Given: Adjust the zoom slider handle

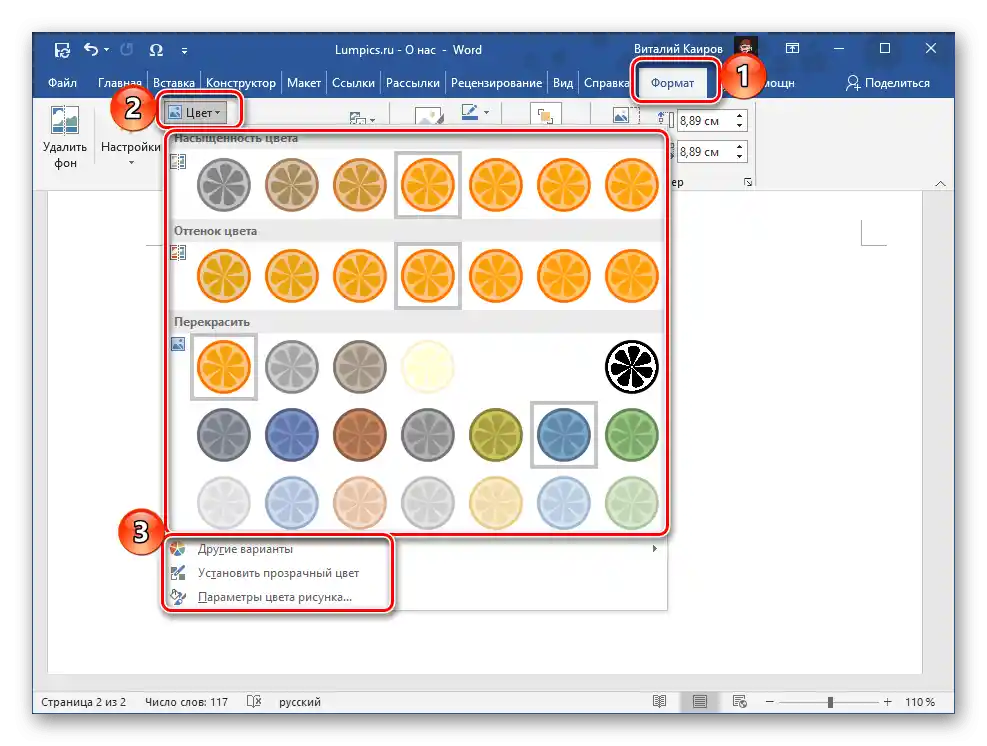Looking at the screenshot, I should pyautogui.click(x=830, y=702).
